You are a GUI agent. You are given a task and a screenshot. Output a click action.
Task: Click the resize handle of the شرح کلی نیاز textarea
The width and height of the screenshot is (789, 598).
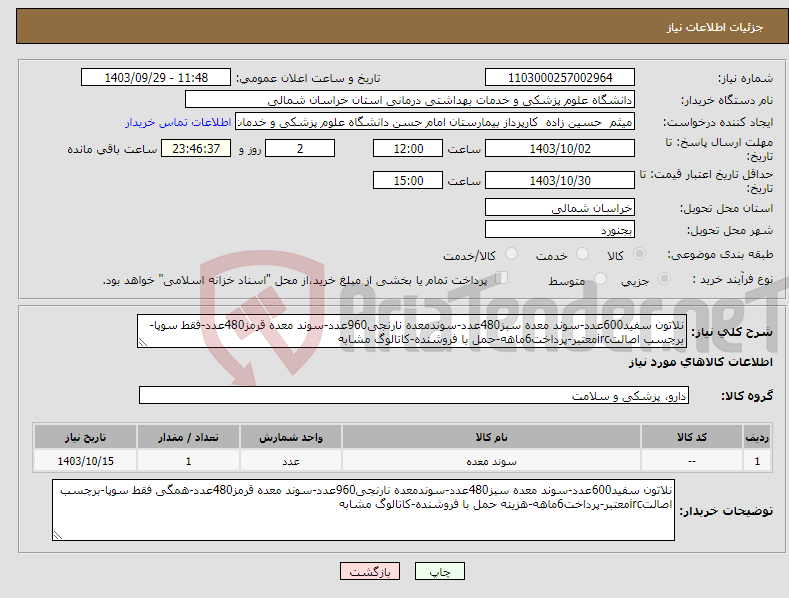[143, 342]
